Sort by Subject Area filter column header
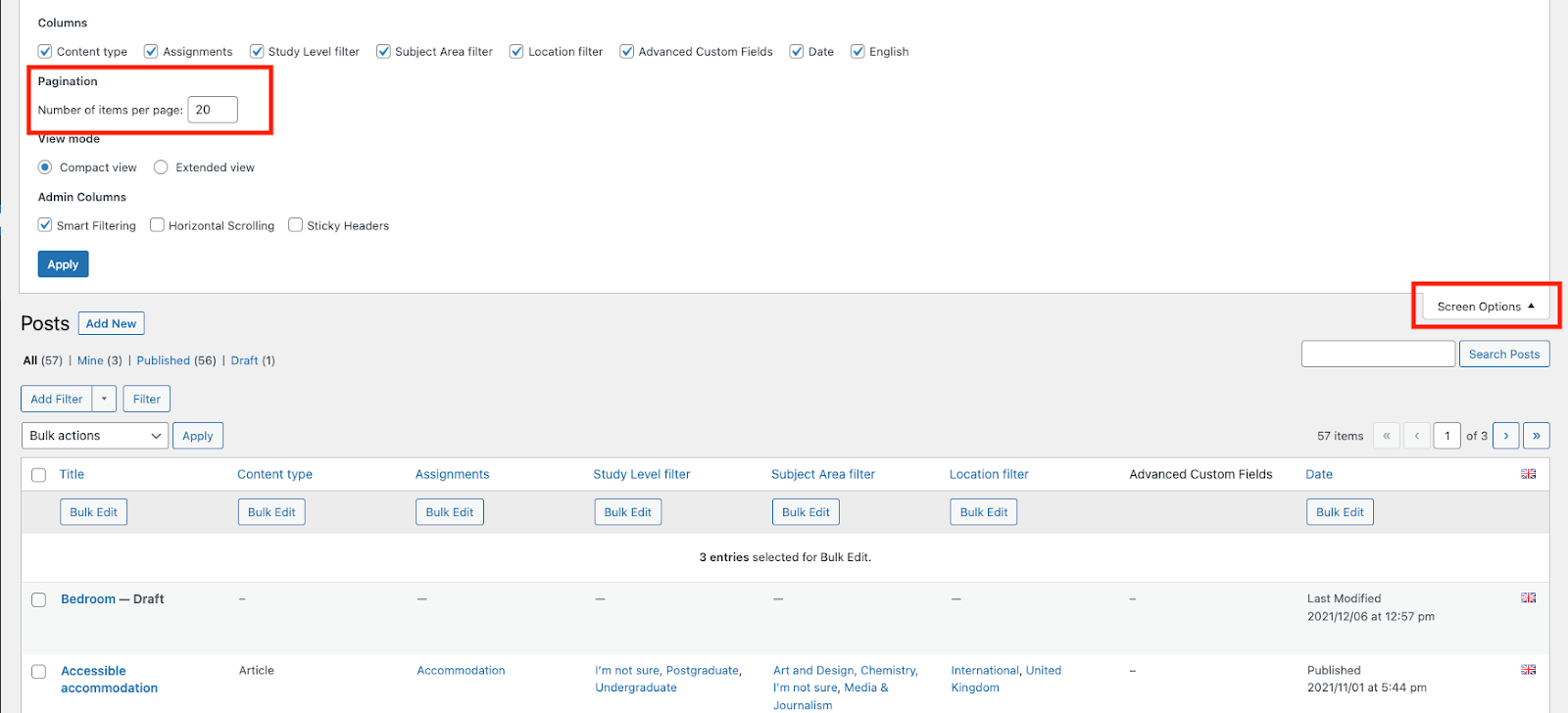The image size is (1568, 713). click(x=823, y=474)
